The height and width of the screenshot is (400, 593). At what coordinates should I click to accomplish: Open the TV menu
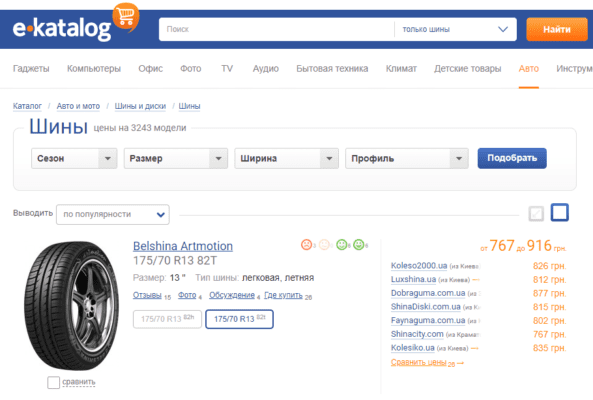coord(227,69)
